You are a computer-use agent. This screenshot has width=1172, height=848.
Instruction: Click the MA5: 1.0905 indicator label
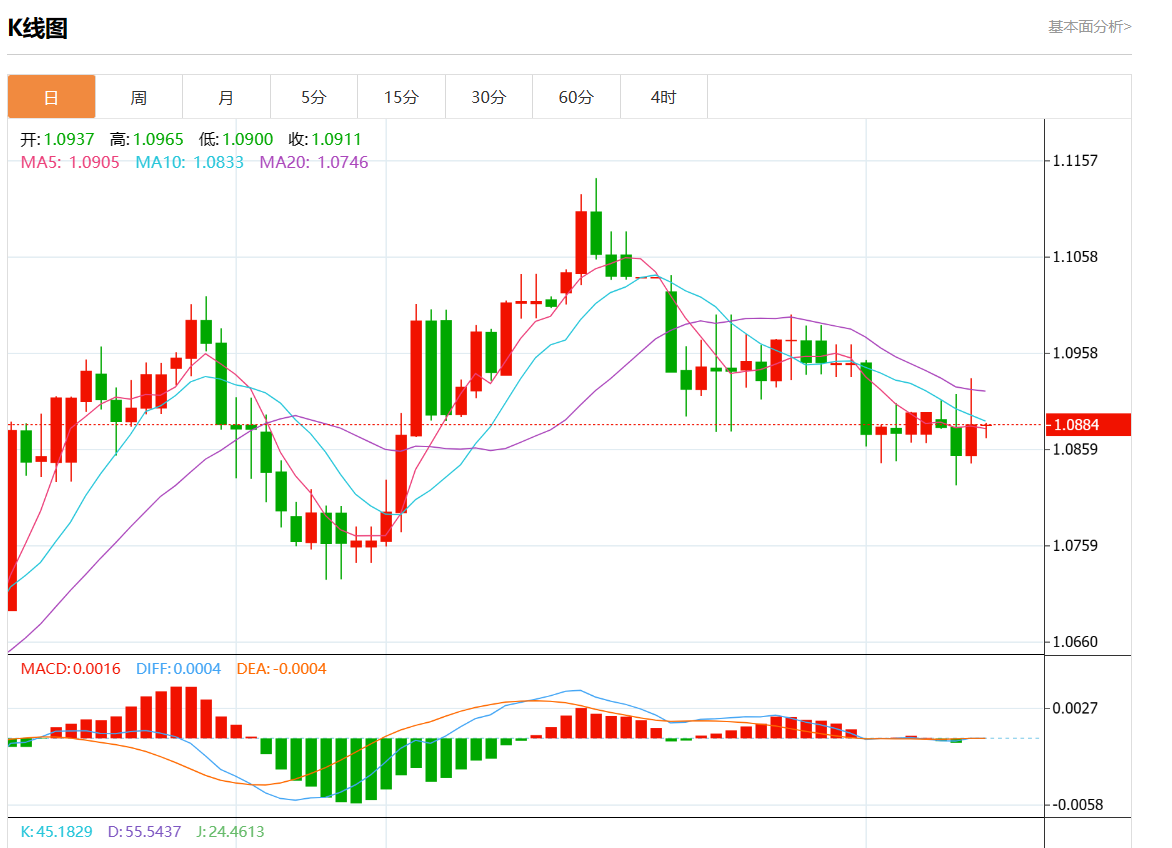click(x=70, y=162)
